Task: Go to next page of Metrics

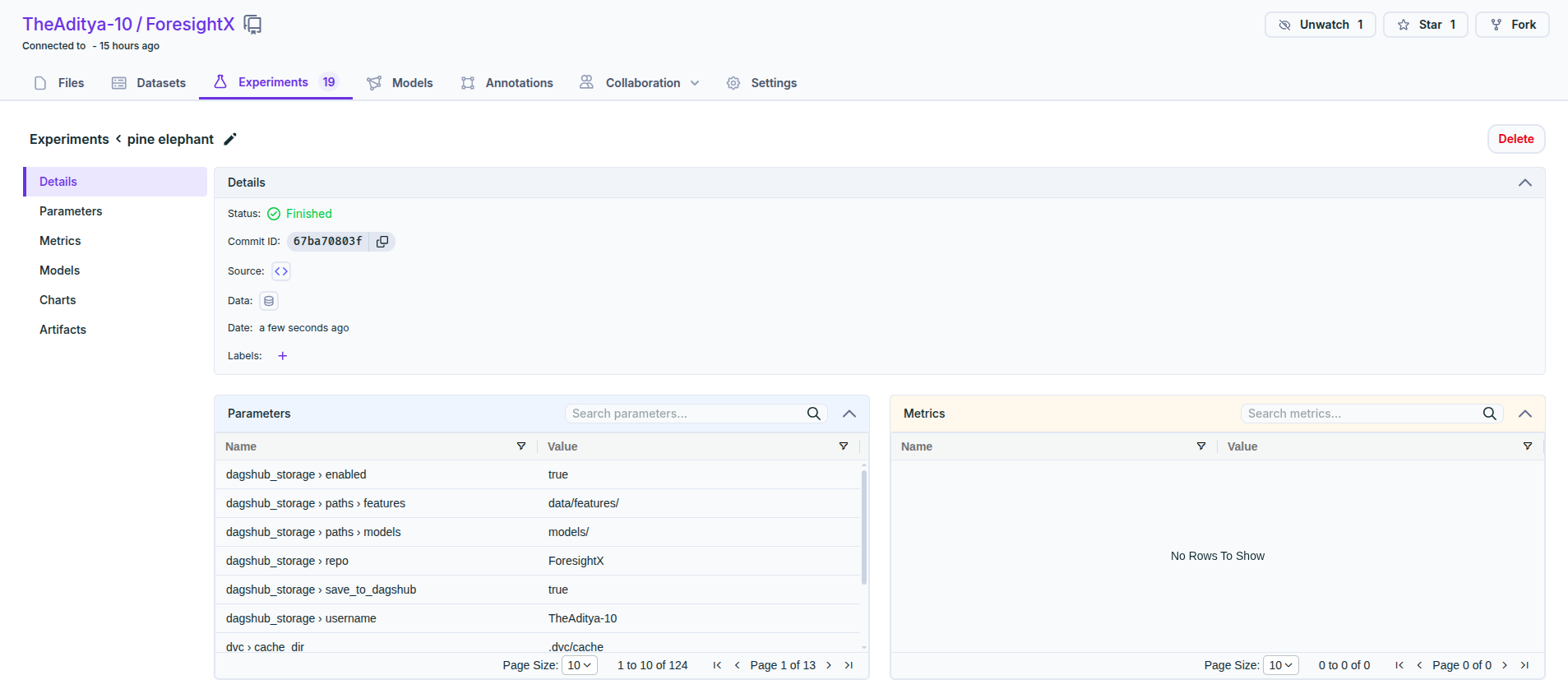Action: [x=1505, y=665]
